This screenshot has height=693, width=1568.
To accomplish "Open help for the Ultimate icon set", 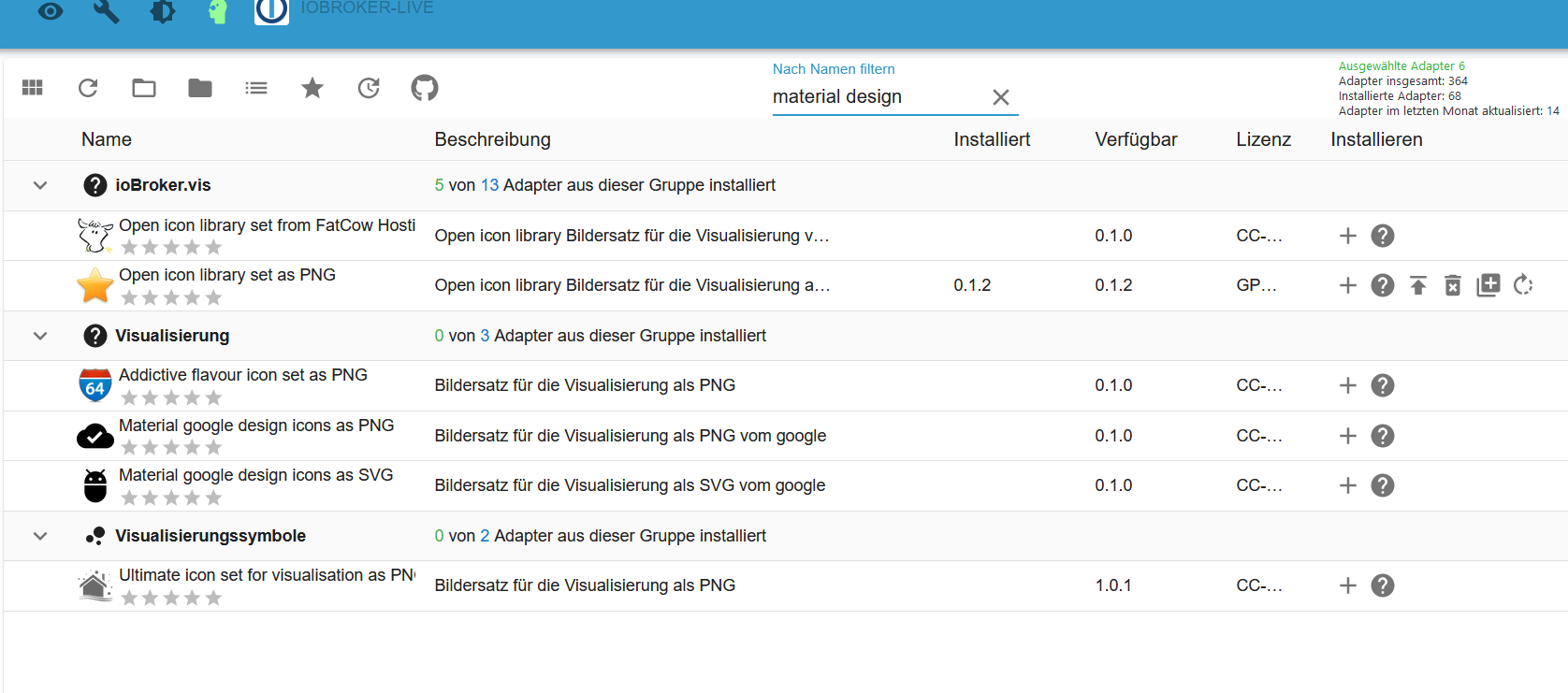I will (x=1383, y=585).
